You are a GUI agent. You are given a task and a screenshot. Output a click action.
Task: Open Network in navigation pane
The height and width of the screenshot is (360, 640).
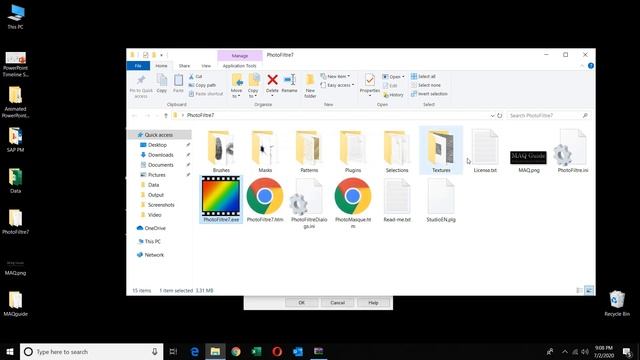tap(154, 255)
